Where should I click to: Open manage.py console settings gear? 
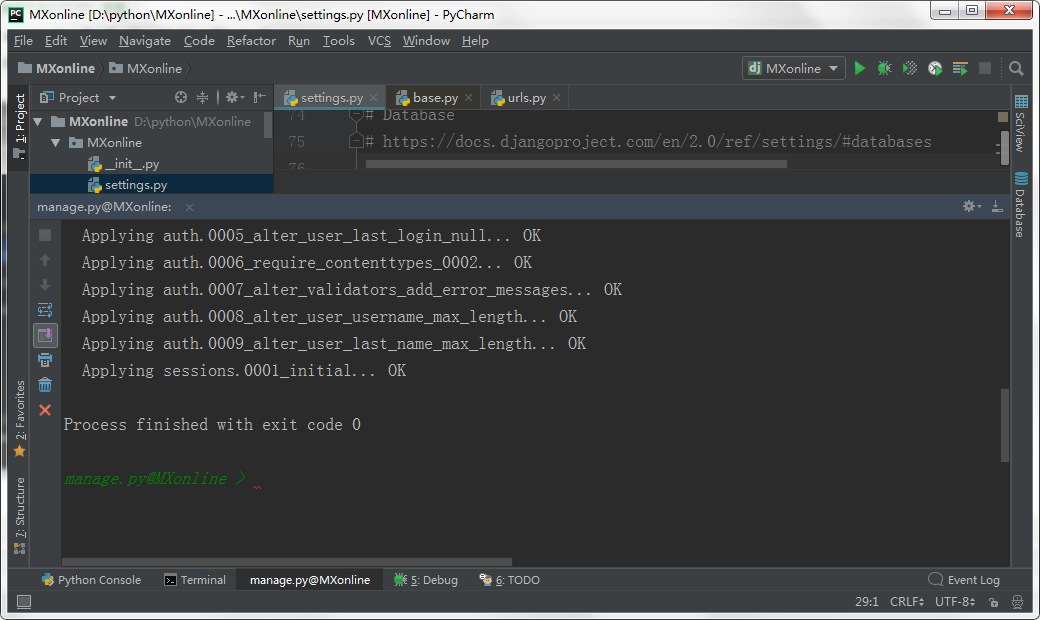pyautogui.click(x=971, y=206)
